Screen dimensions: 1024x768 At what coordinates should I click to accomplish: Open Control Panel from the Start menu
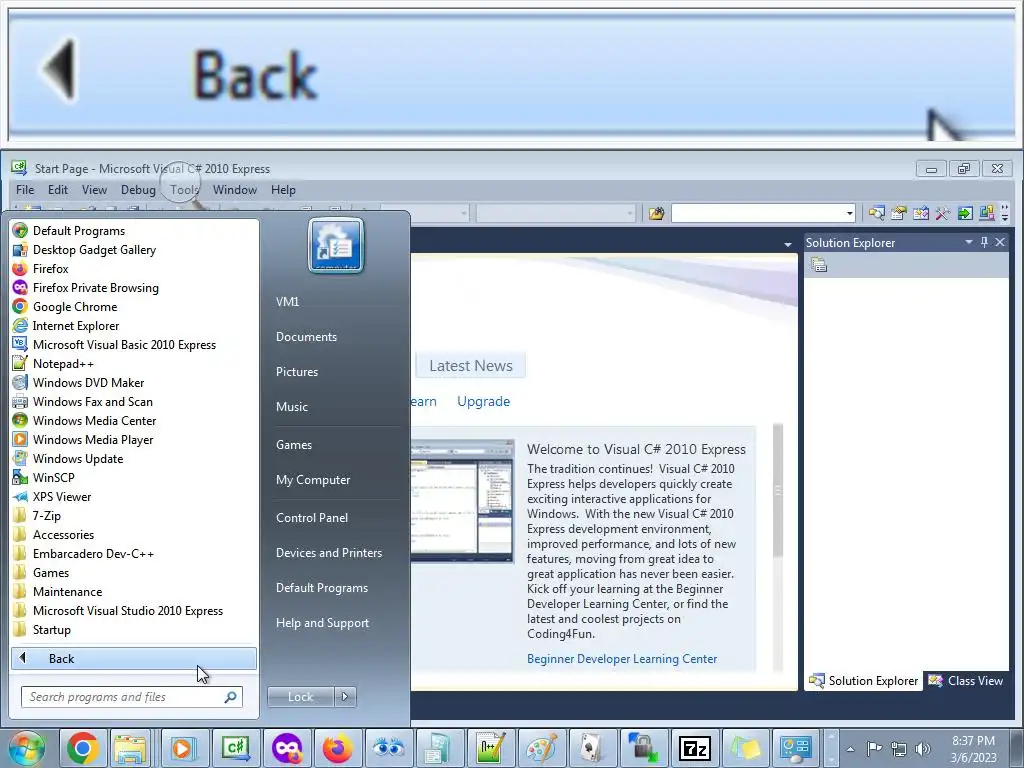[312, 517]
